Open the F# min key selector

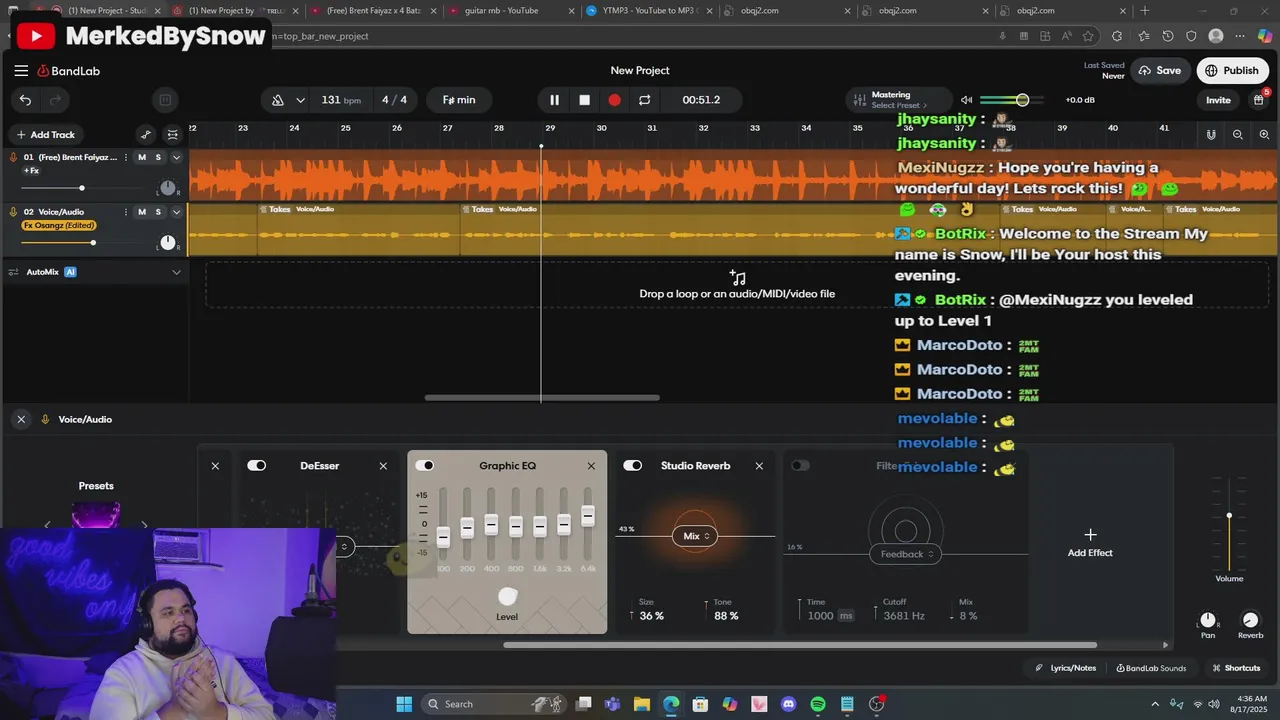tap(459, 100)
